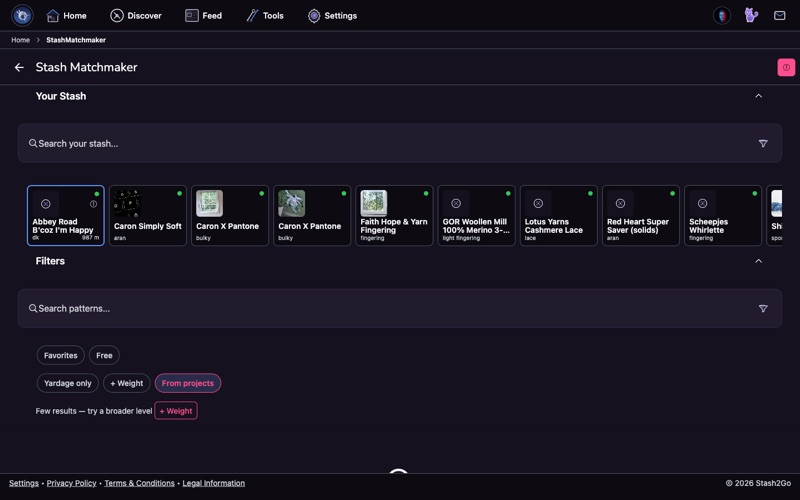The width and height of the screenshot is (800, 500).
Task: Select the Scheepjes Whirlette yarn card
Action: point(723,215)
